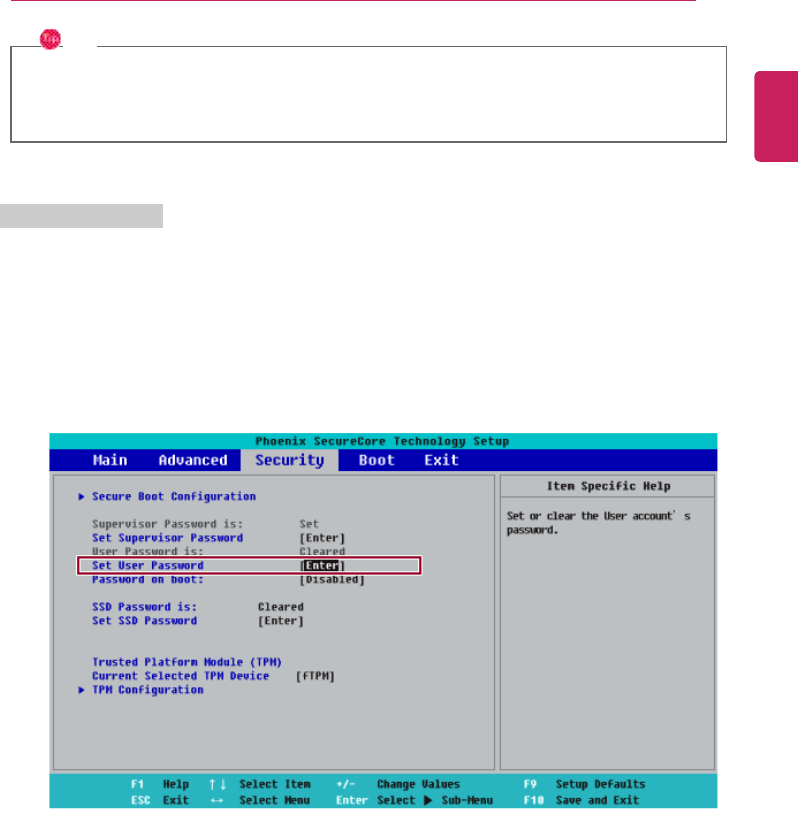
Task: Click SSD Password is label
Action: point(144,607)
